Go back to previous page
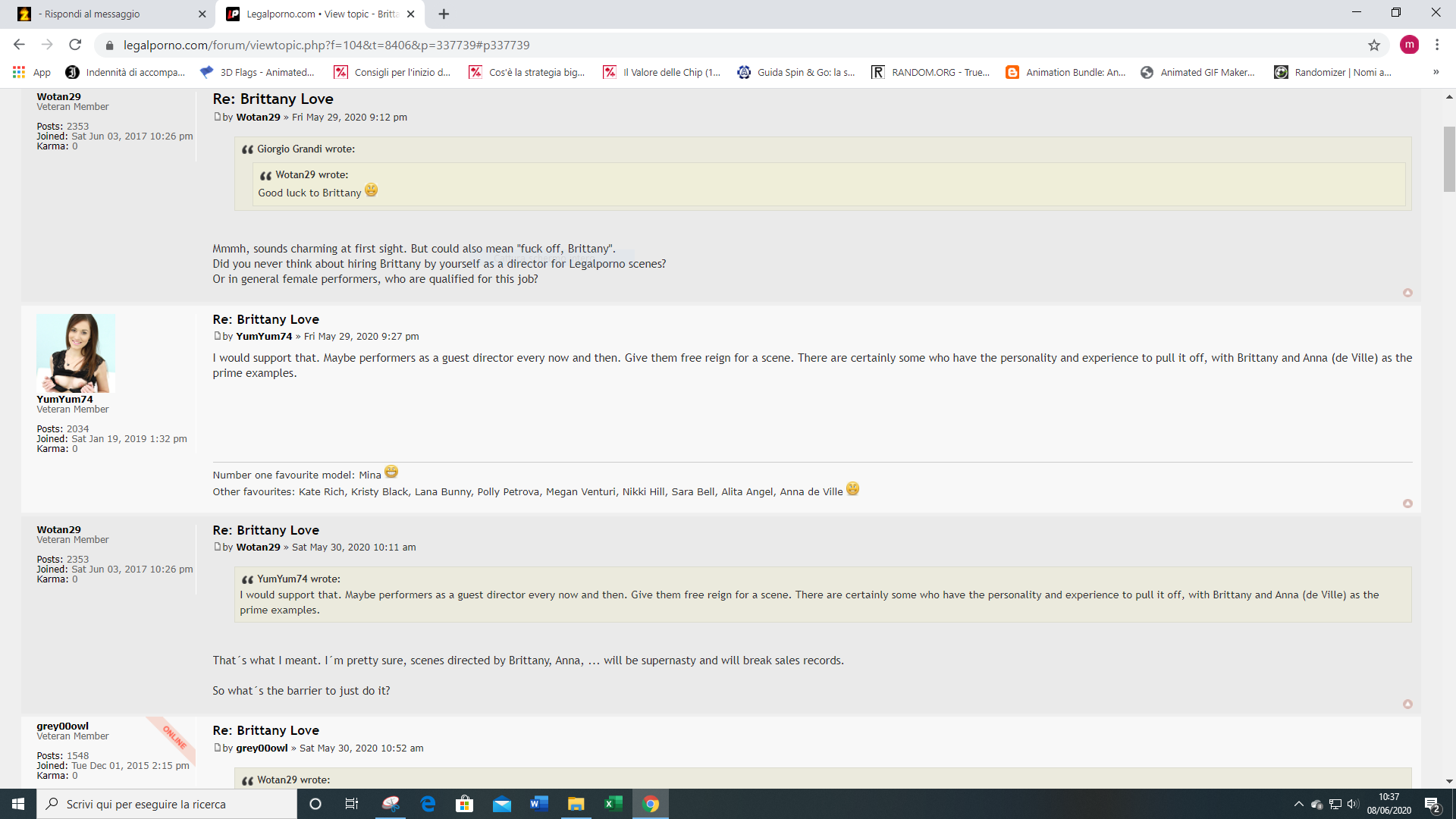Image resolution: width=1456 pixels, height=819 pixels. [x=20, y=45]
